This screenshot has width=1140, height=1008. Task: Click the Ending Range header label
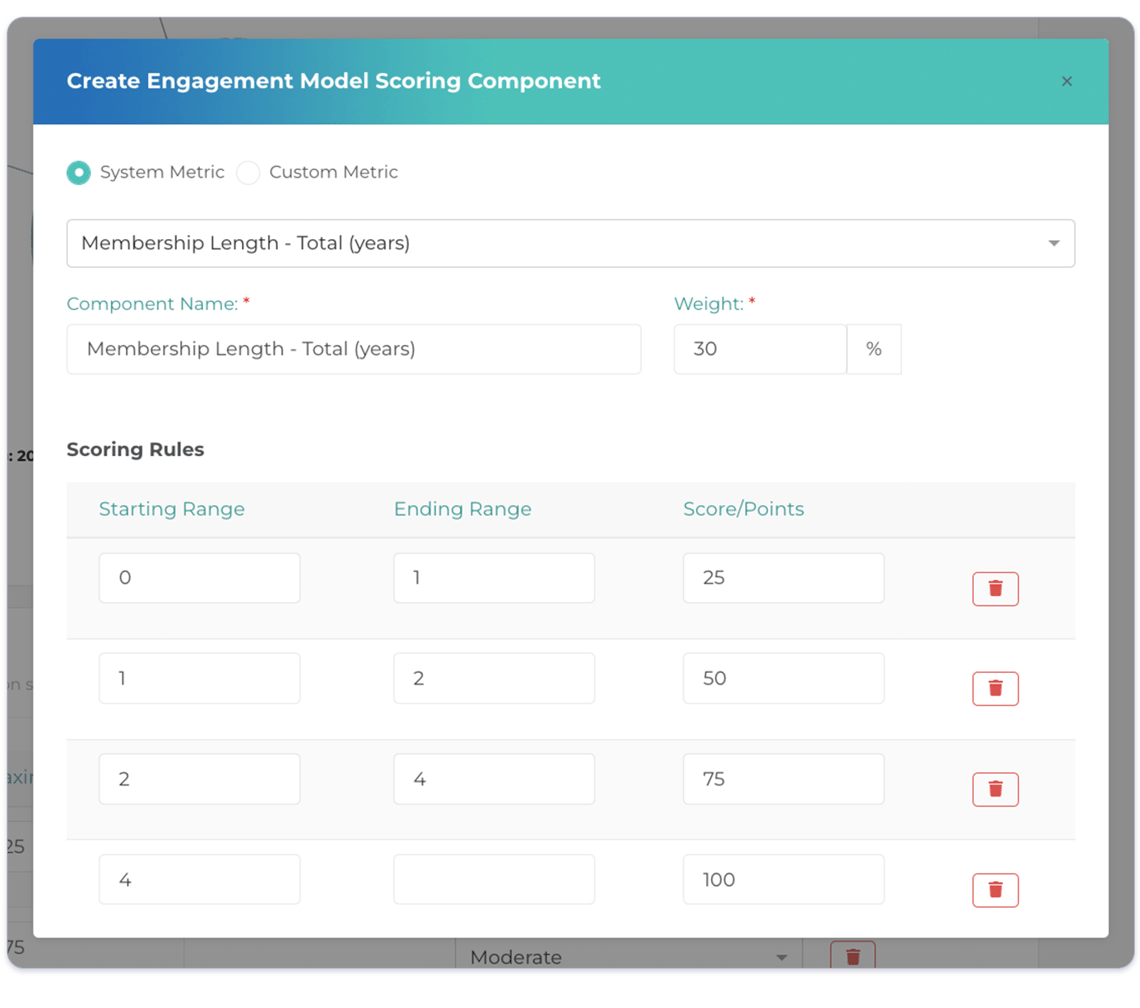coord(462,509)
